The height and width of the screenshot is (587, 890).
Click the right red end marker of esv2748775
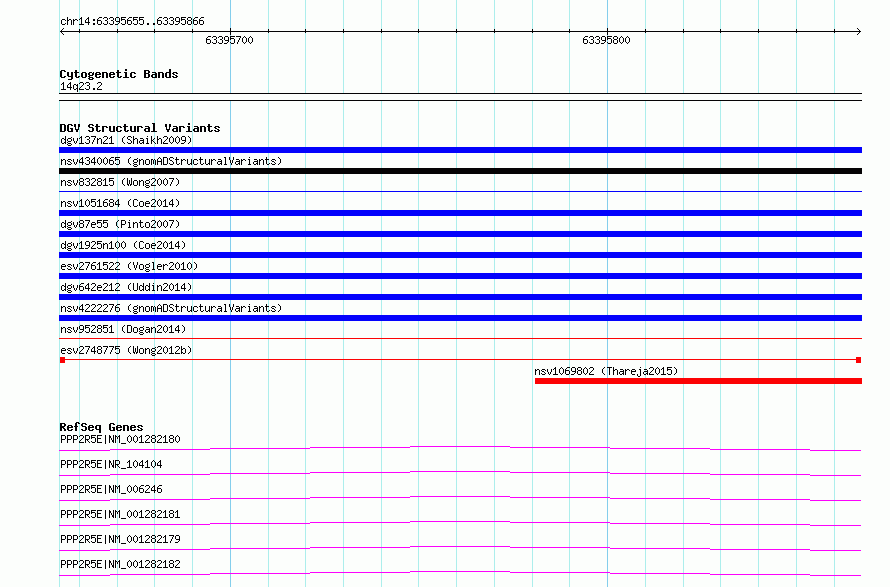coord(858,360)
